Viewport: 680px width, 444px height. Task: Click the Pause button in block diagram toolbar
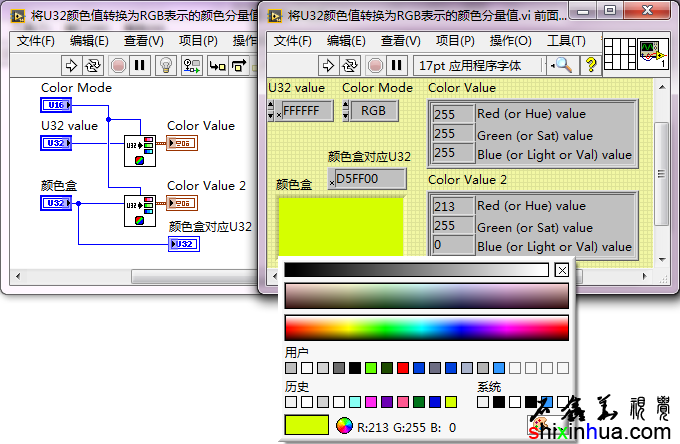[x=140, y=65]
